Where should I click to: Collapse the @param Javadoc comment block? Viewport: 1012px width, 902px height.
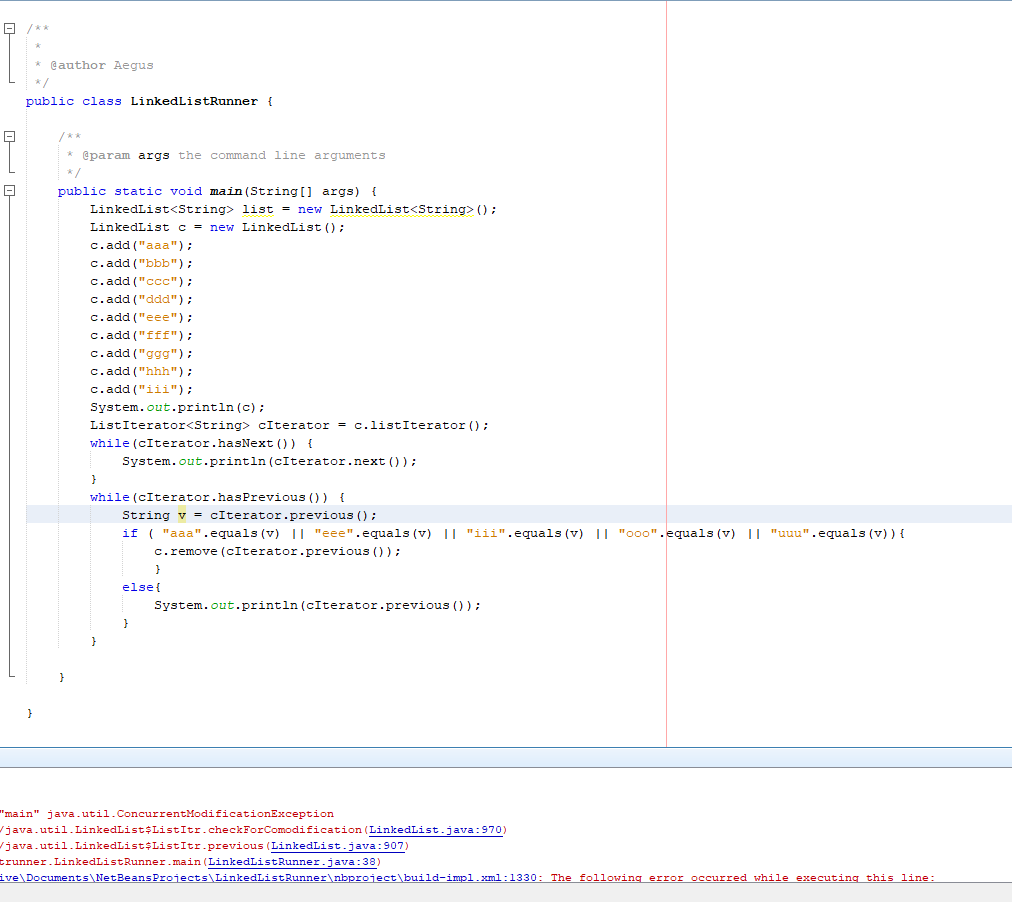(10, 136)
